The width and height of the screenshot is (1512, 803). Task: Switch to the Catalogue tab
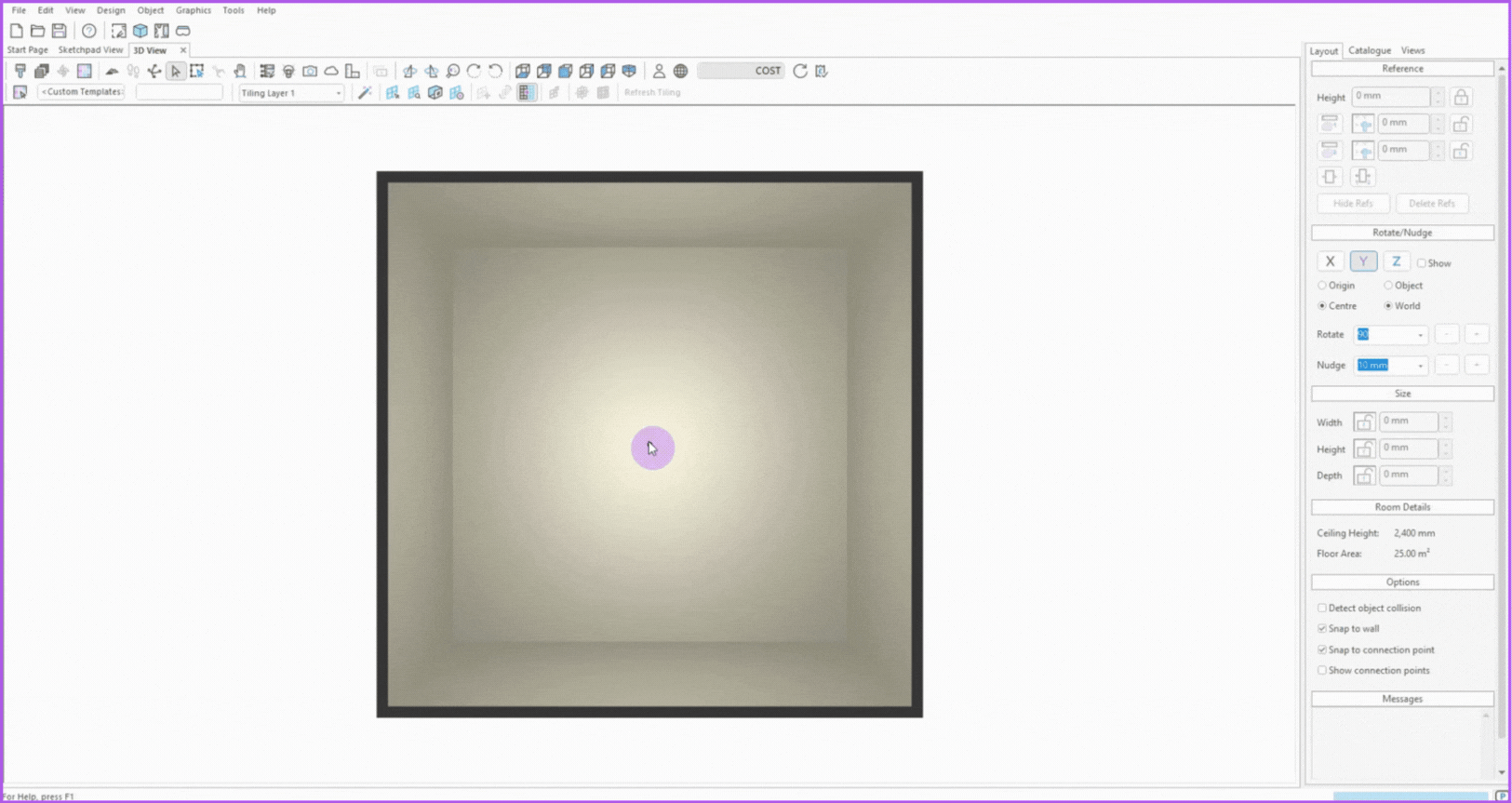(1369, 50)
